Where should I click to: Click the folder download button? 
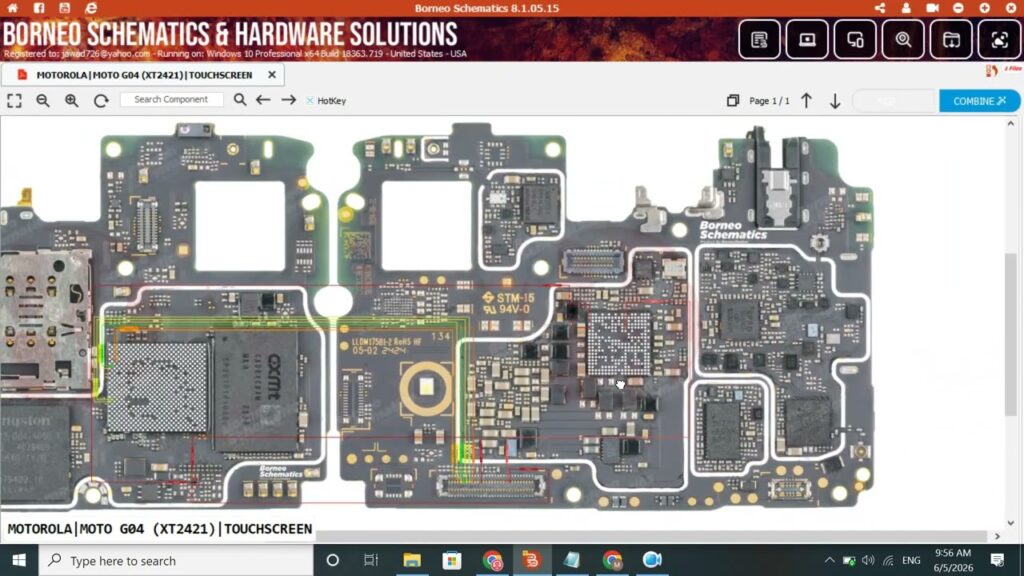(951, 40)
